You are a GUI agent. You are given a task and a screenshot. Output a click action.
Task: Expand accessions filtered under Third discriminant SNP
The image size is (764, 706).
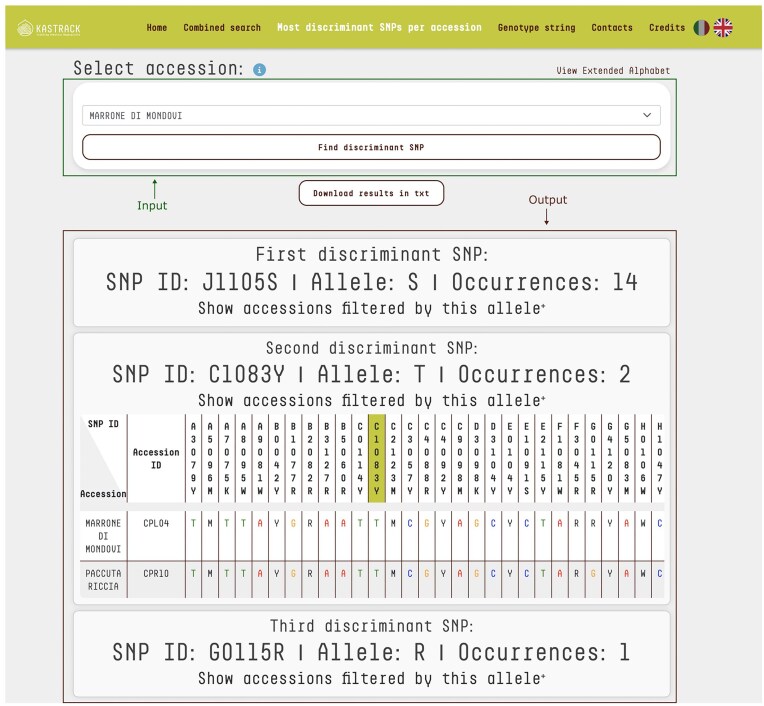pos(371,679)
